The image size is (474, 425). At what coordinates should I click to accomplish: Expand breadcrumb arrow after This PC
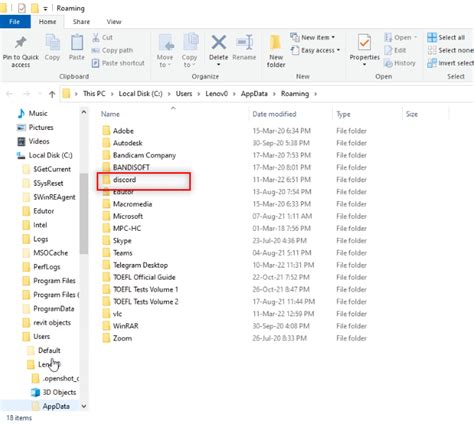coord(112,94)
